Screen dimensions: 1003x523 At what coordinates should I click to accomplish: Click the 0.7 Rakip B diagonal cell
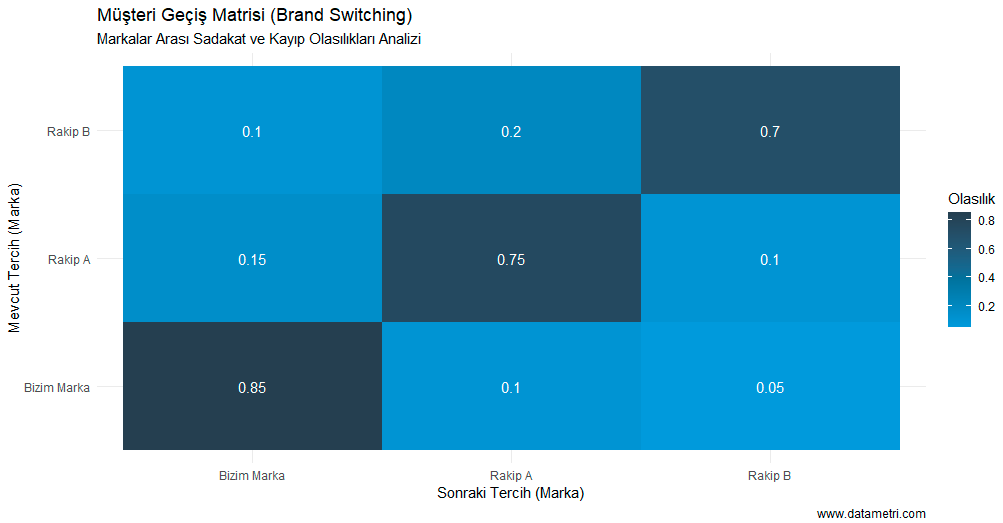(769, 131)
